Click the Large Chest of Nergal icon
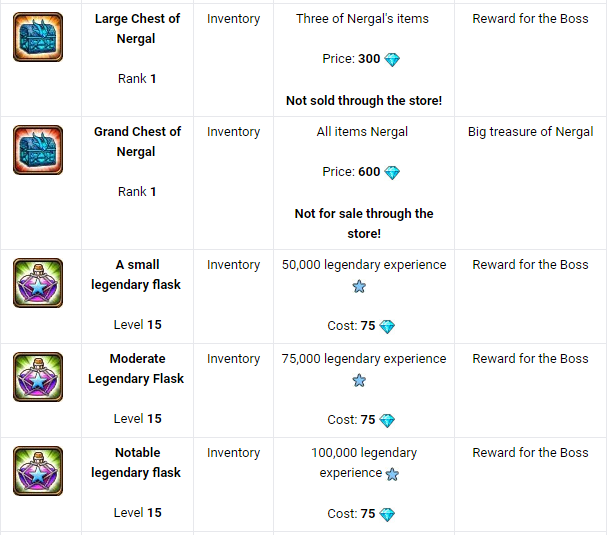The width and height of the screenshot is (609, 535). (38, 37)
